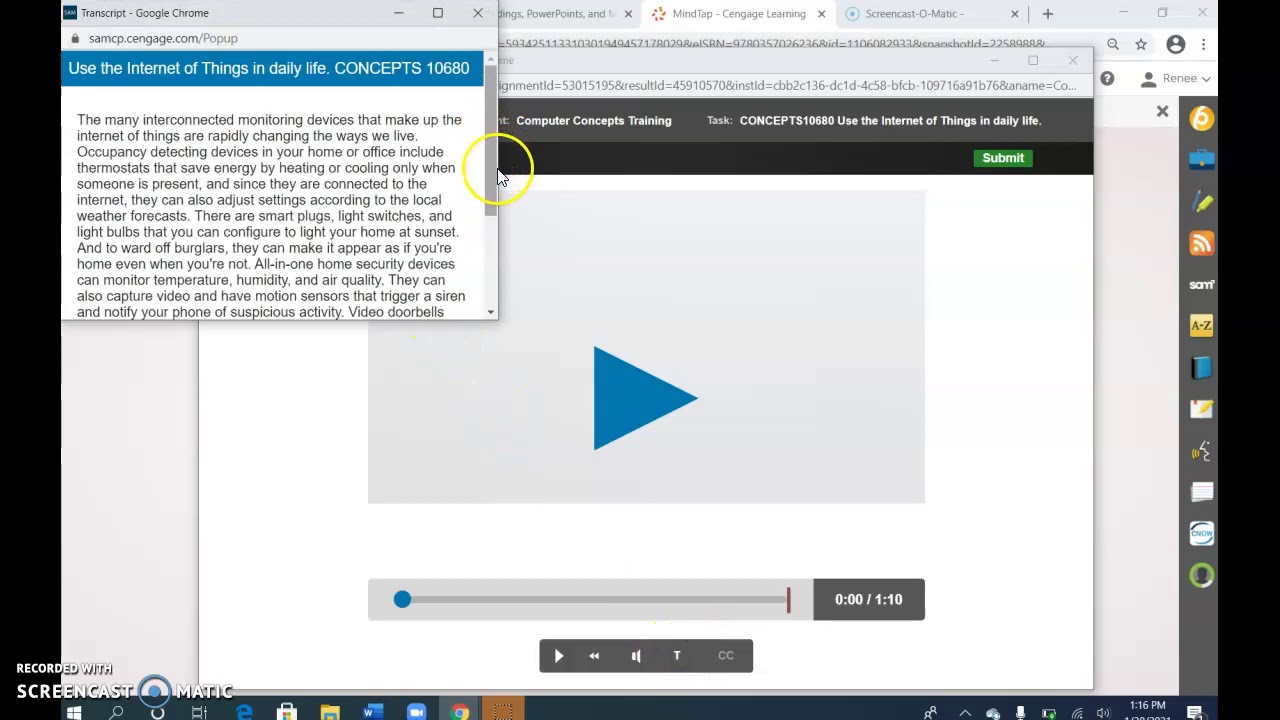
Task: Open the CNOW app icon
Action: pos(1201,534)
